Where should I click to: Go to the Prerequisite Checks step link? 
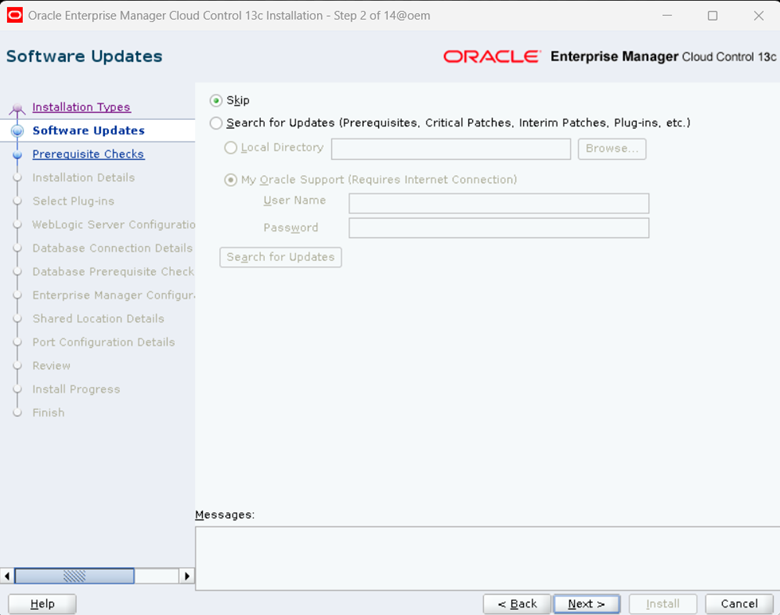[89, 154]
